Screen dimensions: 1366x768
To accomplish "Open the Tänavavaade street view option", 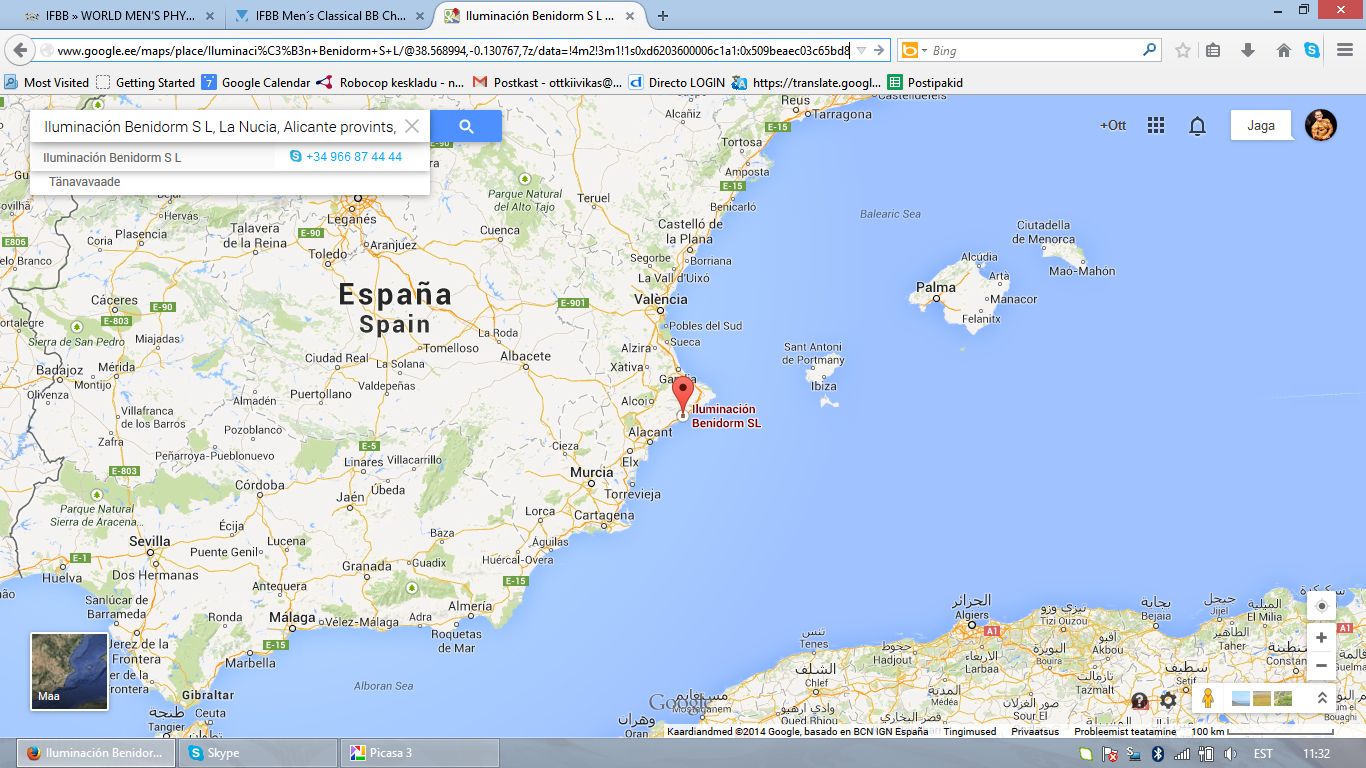I will (x=85, y=182).
